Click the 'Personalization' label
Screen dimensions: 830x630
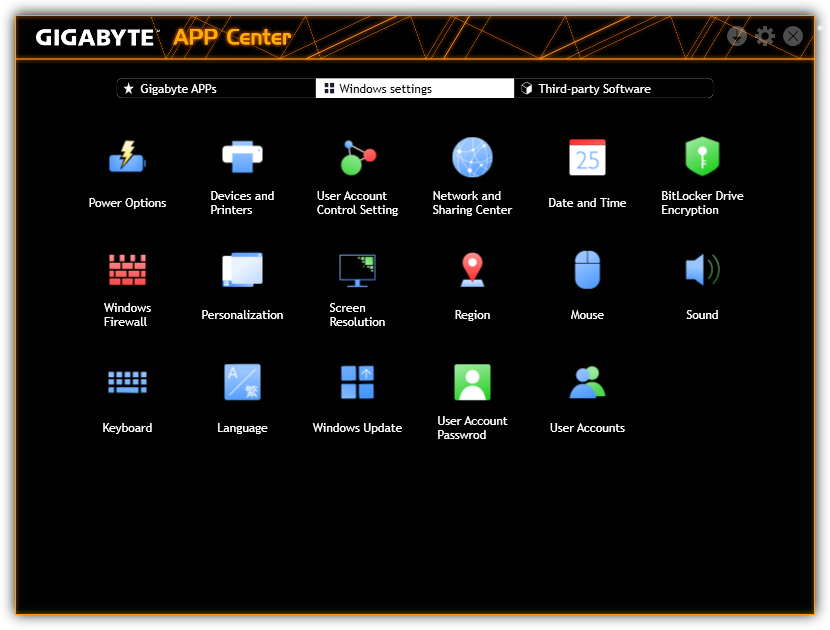pyautogui.click(x=242, y=315)
